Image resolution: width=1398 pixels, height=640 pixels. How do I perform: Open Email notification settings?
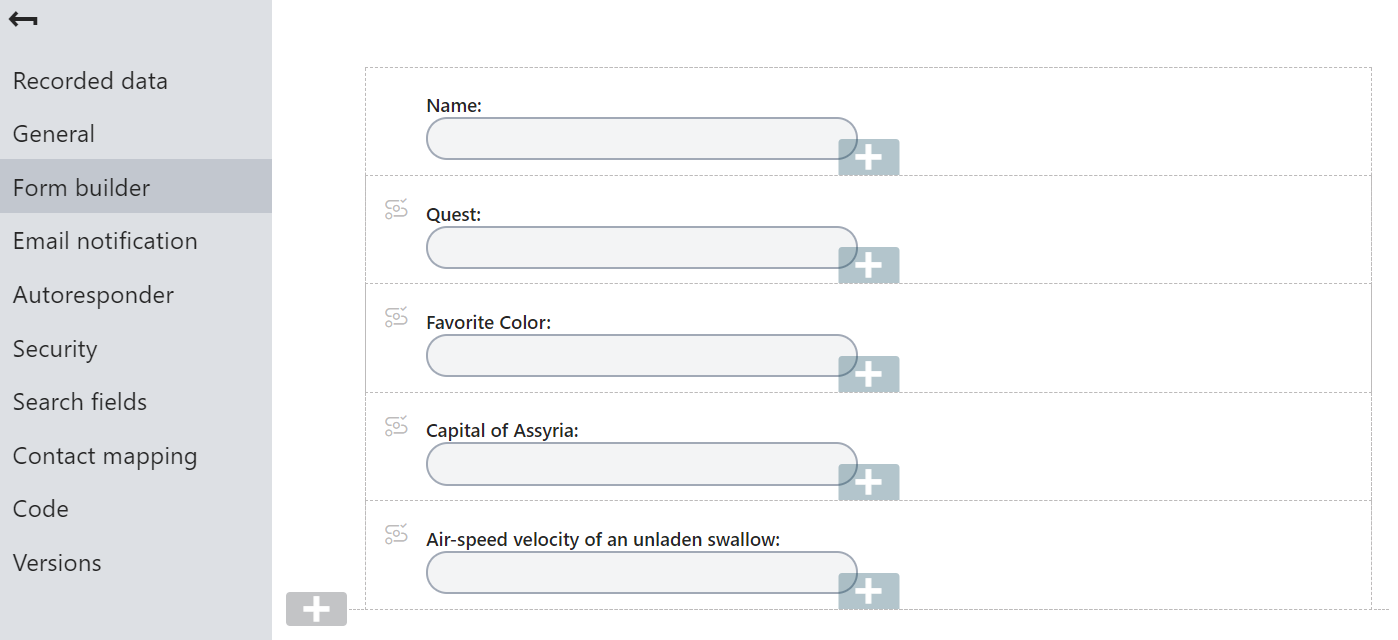coord(104,241)
